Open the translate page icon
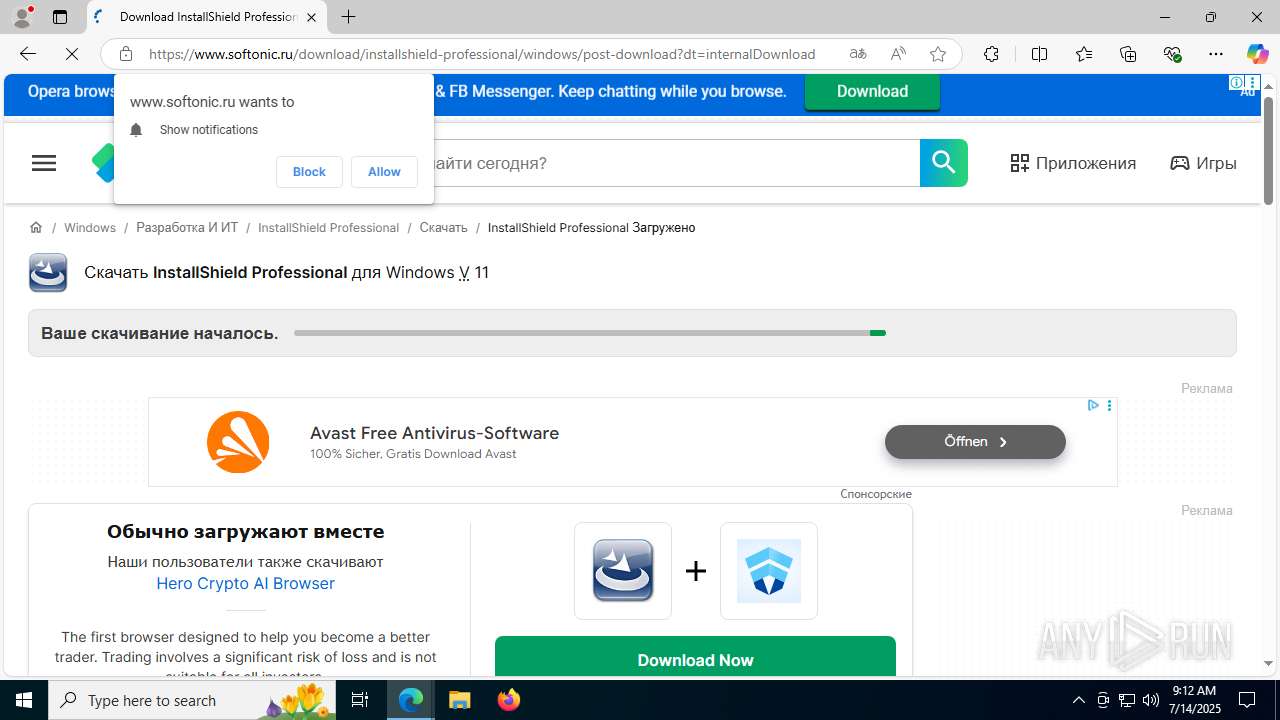The image size is (1280, 720). click(x=858, y=54)
